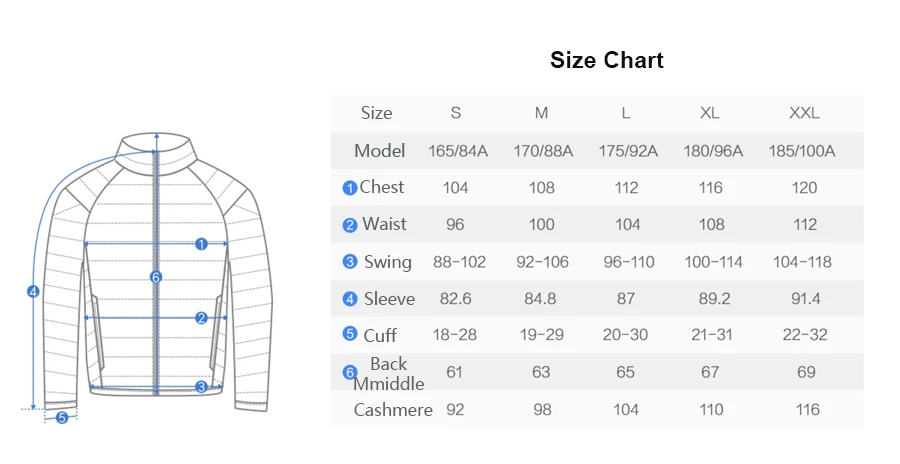Click the number 3 circle beside Swing
This screenshot has width=900, height=464.
[x=350, y=262]
